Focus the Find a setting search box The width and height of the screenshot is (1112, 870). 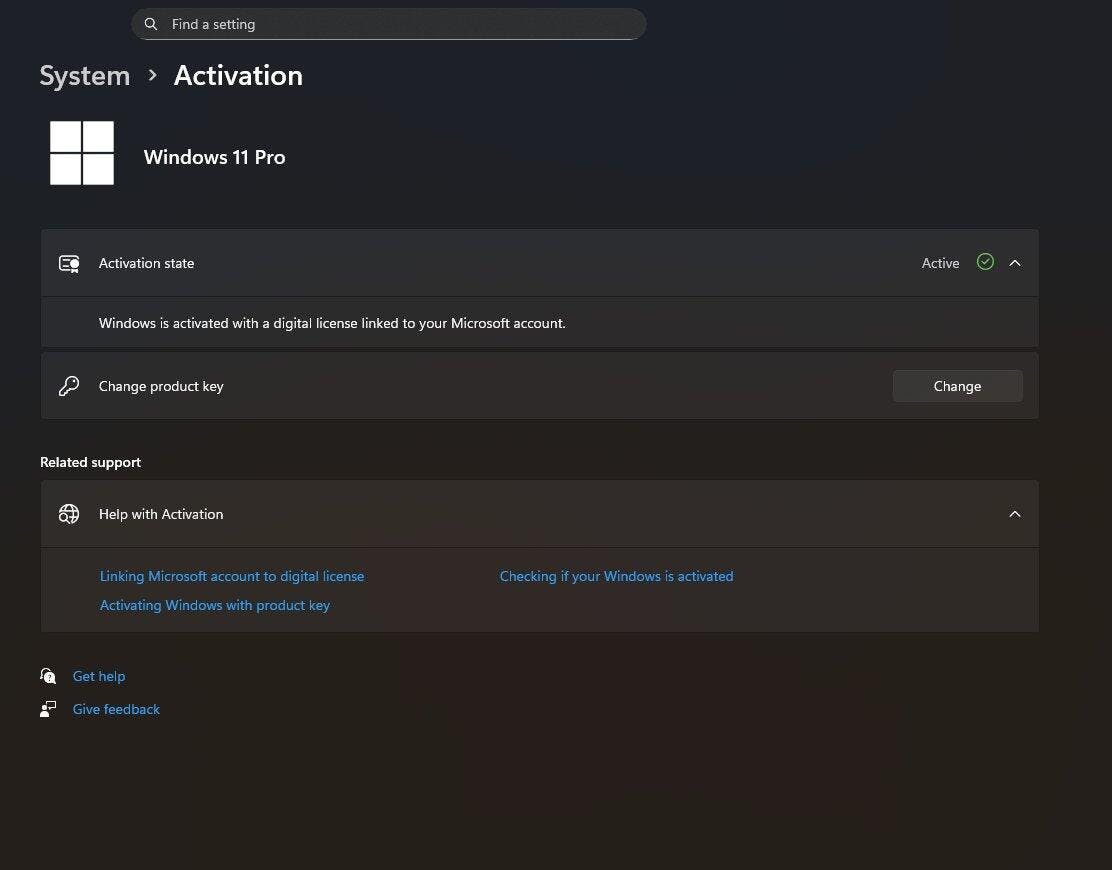click(x=400, y=24)
